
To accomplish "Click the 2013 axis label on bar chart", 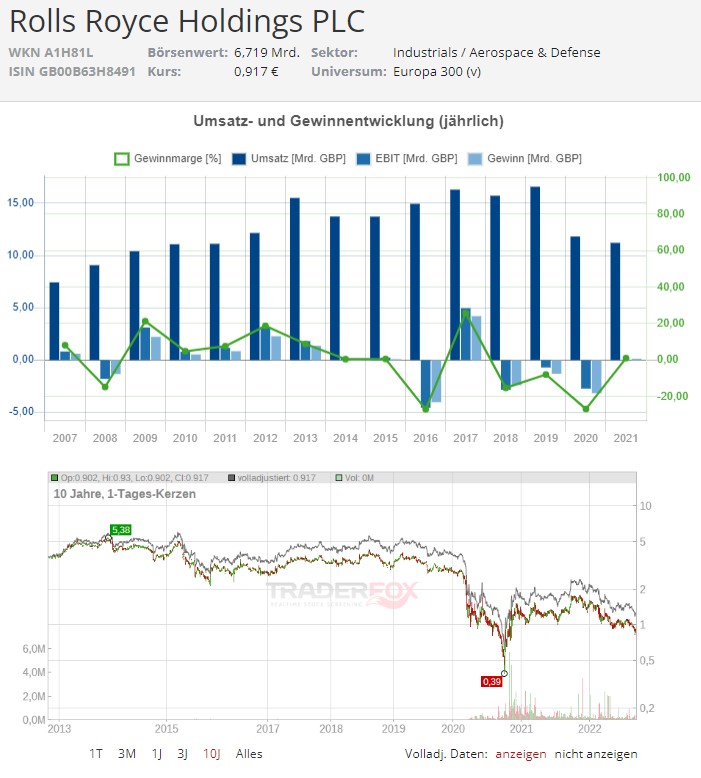I will click(x=305, y=438).
